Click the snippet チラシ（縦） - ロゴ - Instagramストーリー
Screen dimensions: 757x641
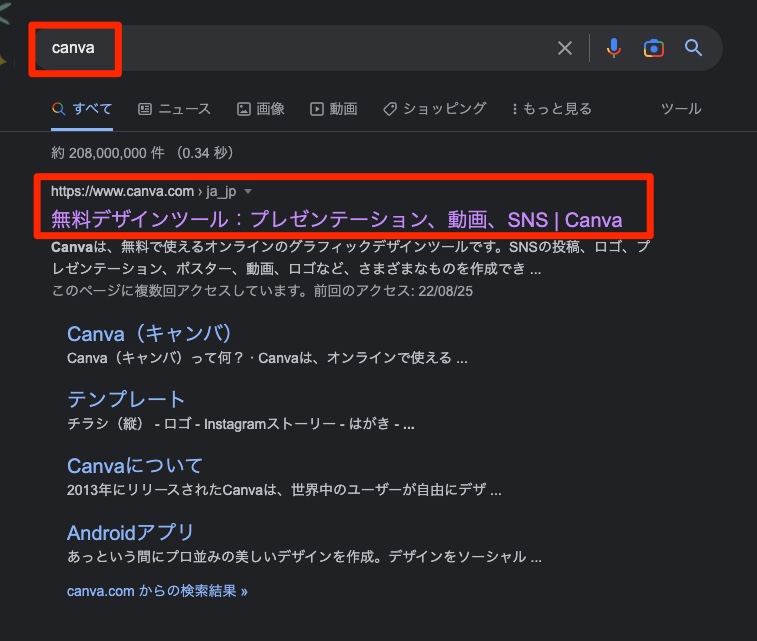[240, 424]
